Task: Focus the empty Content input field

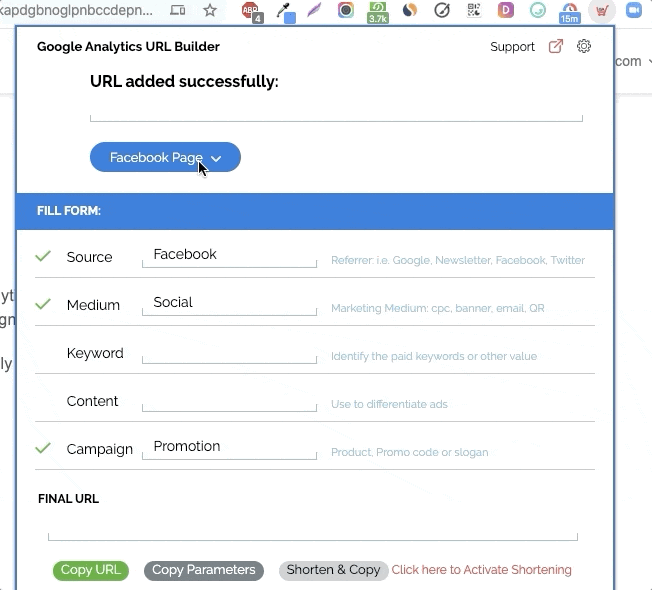Action: click(x=229, y=400)
